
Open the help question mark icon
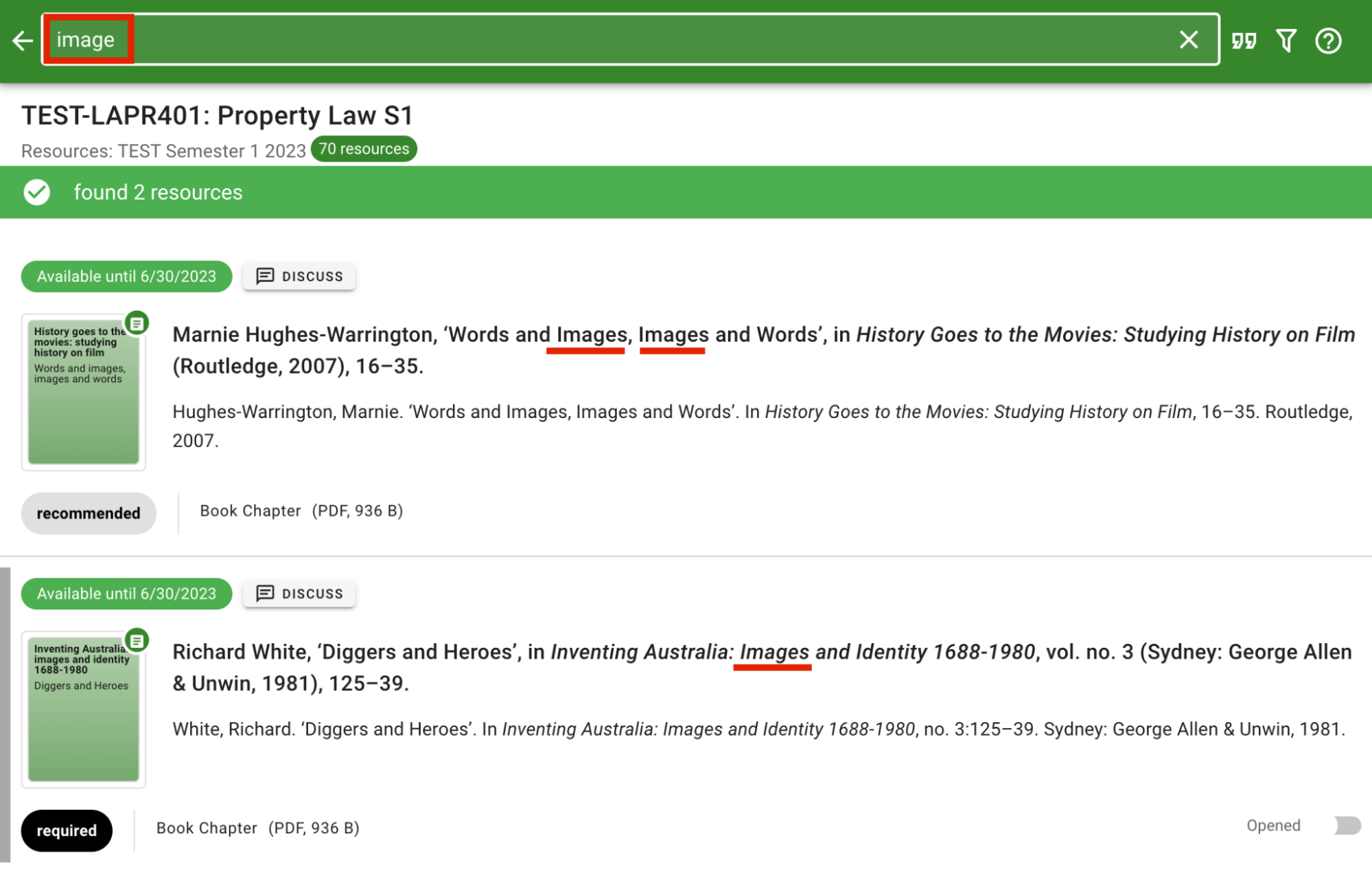(x=1328, y=40)
